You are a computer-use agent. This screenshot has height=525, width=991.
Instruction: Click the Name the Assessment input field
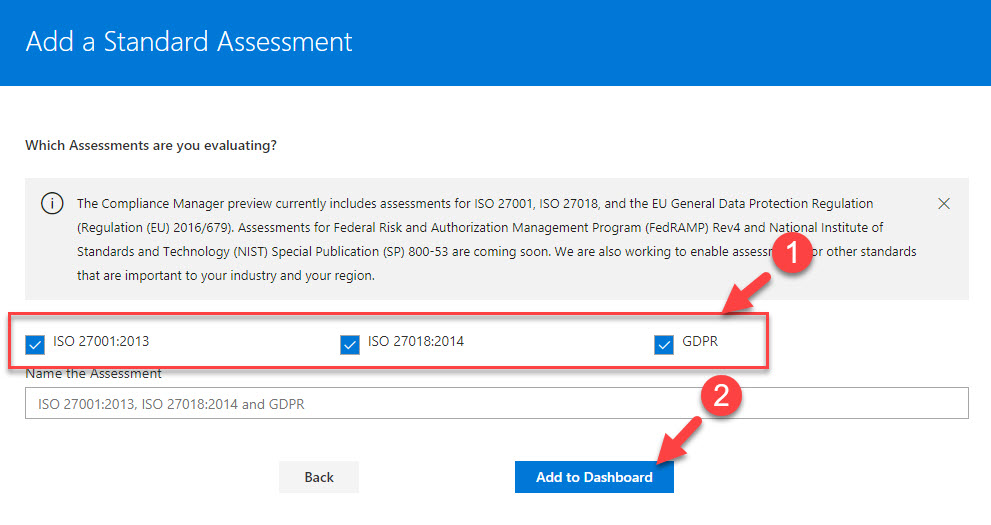pos(497,403)
